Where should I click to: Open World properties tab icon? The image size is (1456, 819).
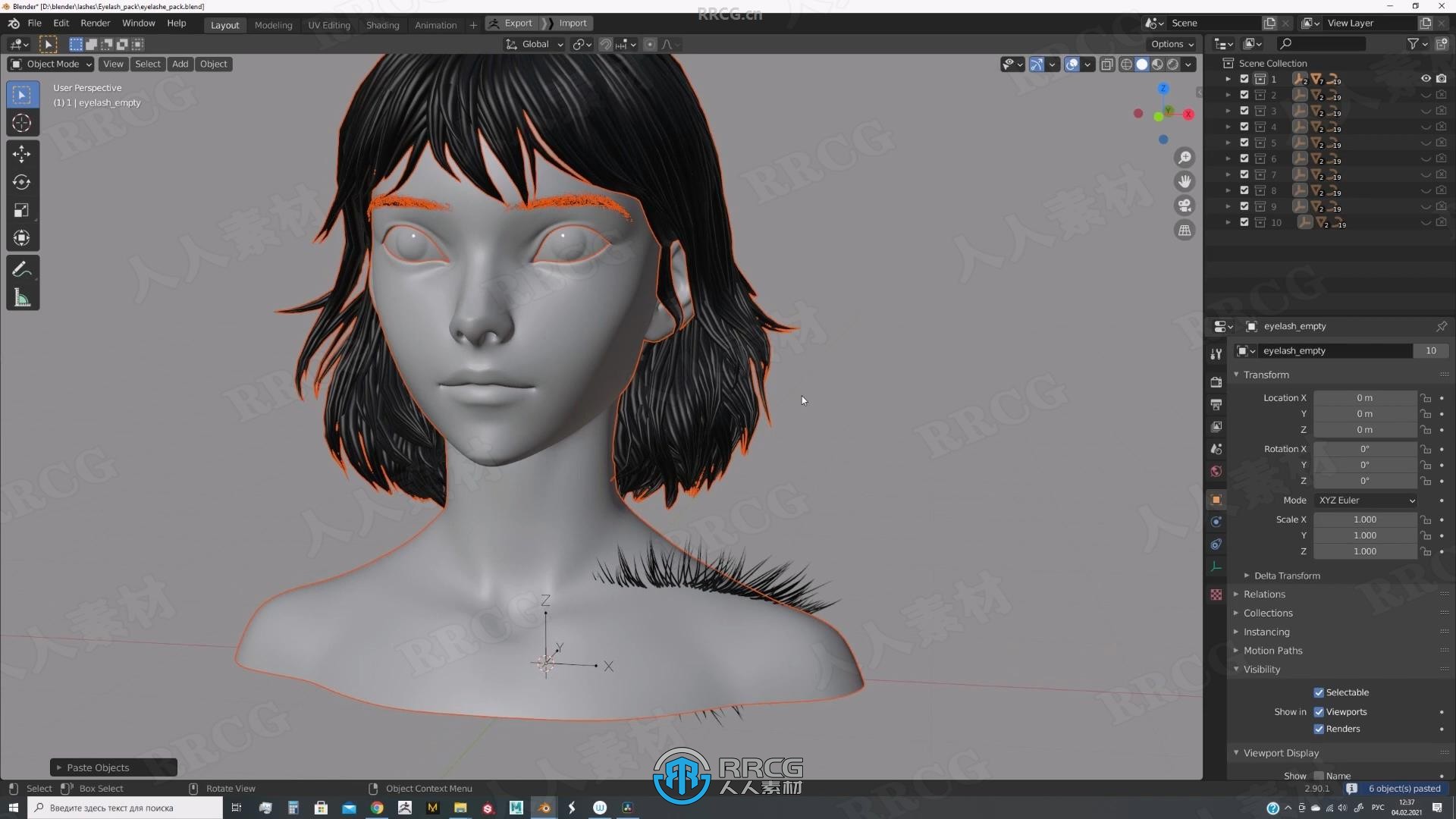pos(1216,472)
